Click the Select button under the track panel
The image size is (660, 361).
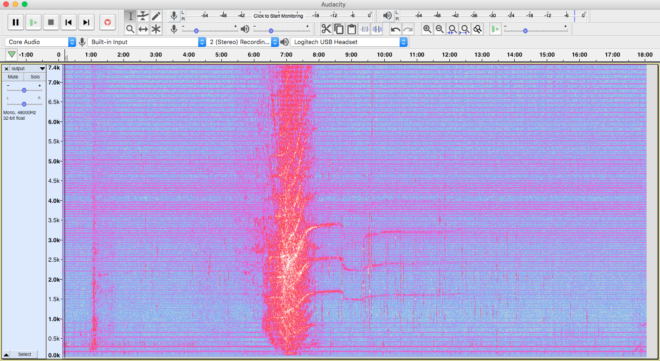coord(24,354)
